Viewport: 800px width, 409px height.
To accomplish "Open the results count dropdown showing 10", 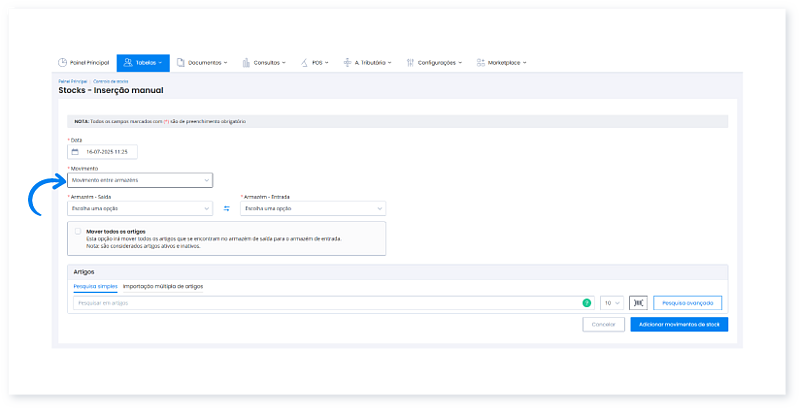I will [611, 302].
